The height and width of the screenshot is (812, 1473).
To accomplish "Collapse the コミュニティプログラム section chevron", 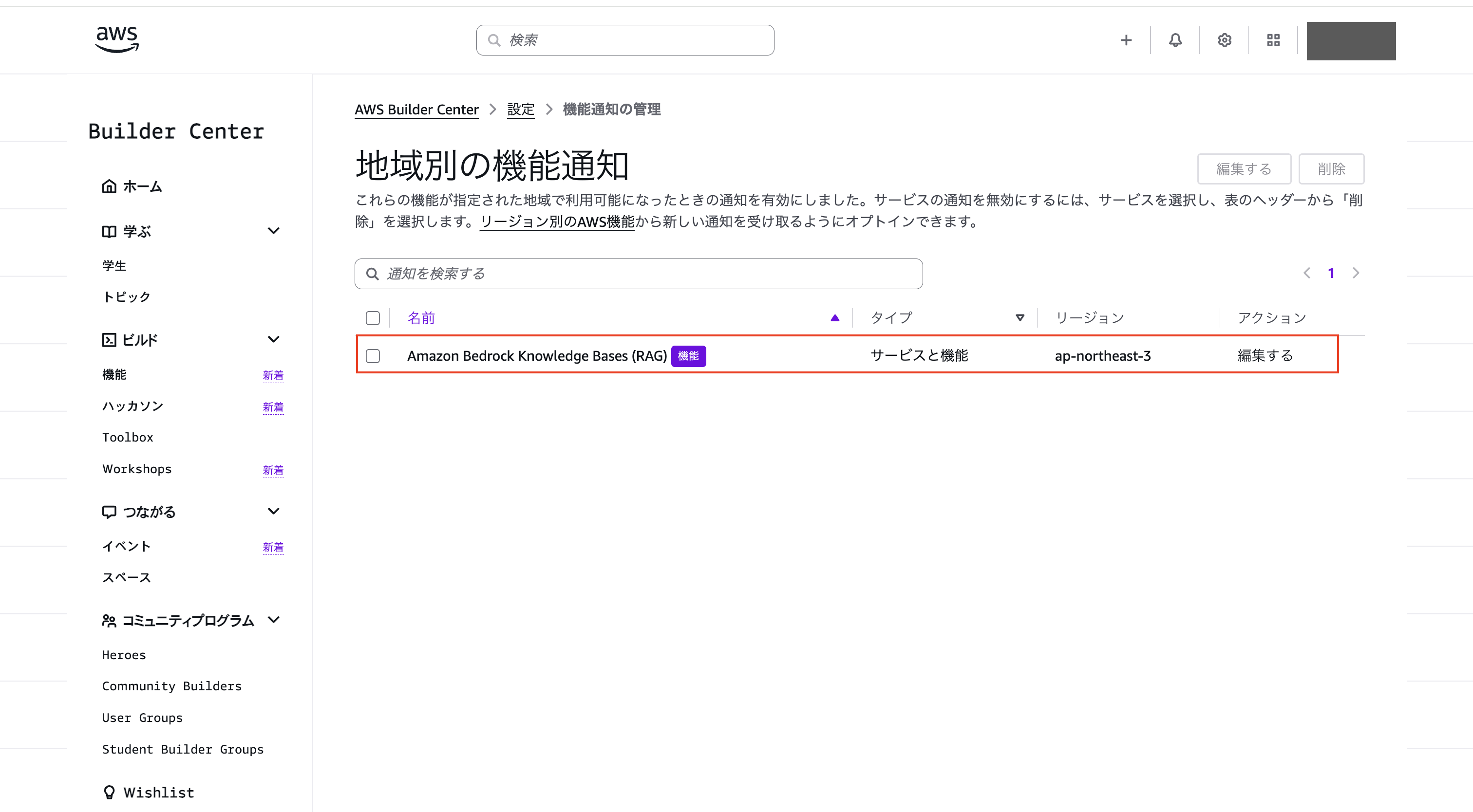I will pos(274,620).
